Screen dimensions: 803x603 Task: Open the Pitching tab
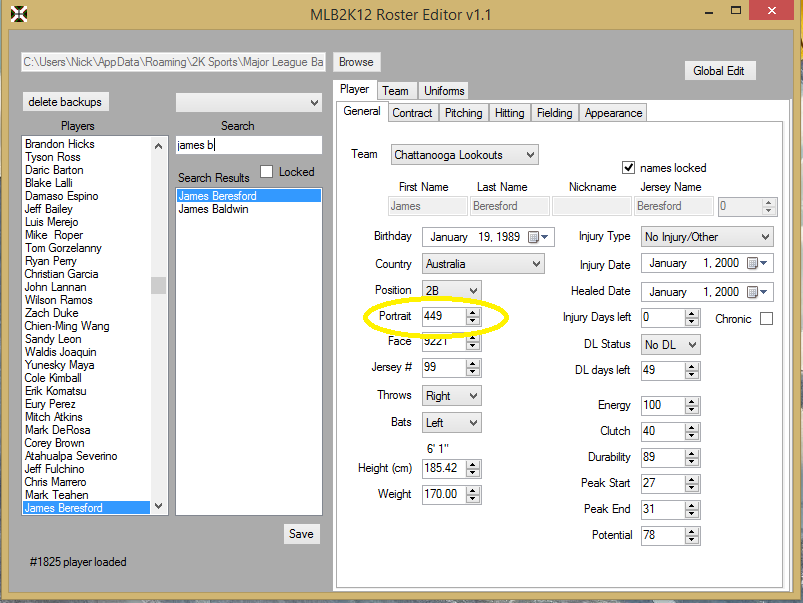[463, 113]
